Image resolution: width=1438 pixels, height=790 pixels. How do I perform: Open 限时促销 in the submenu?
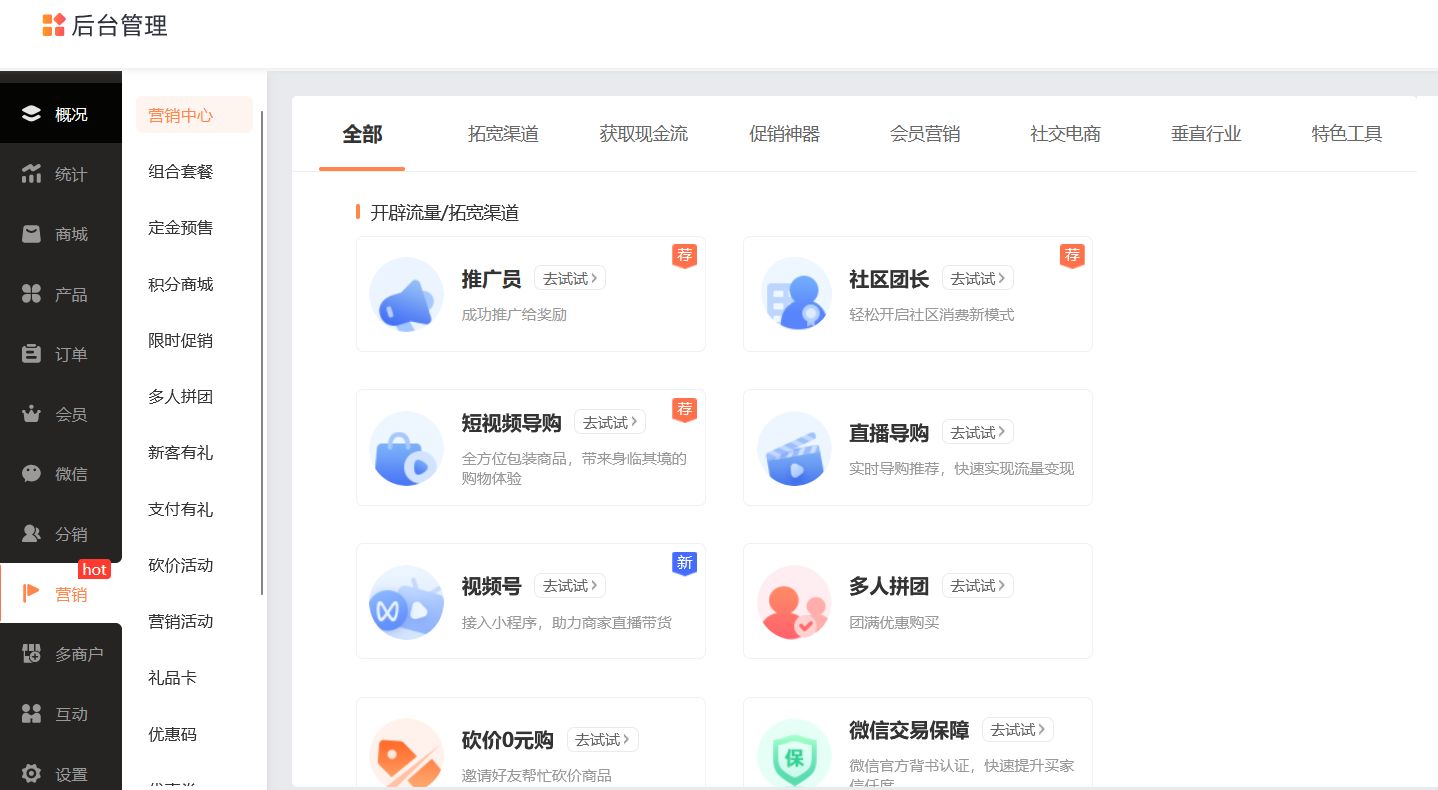point(181,340)
